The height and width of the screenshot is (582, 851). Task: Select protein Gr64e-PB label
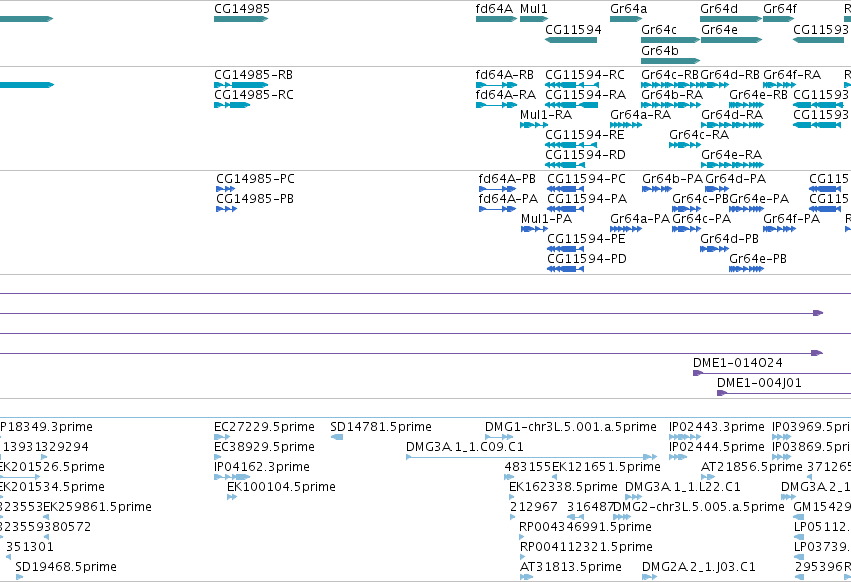tap(758, 260)
